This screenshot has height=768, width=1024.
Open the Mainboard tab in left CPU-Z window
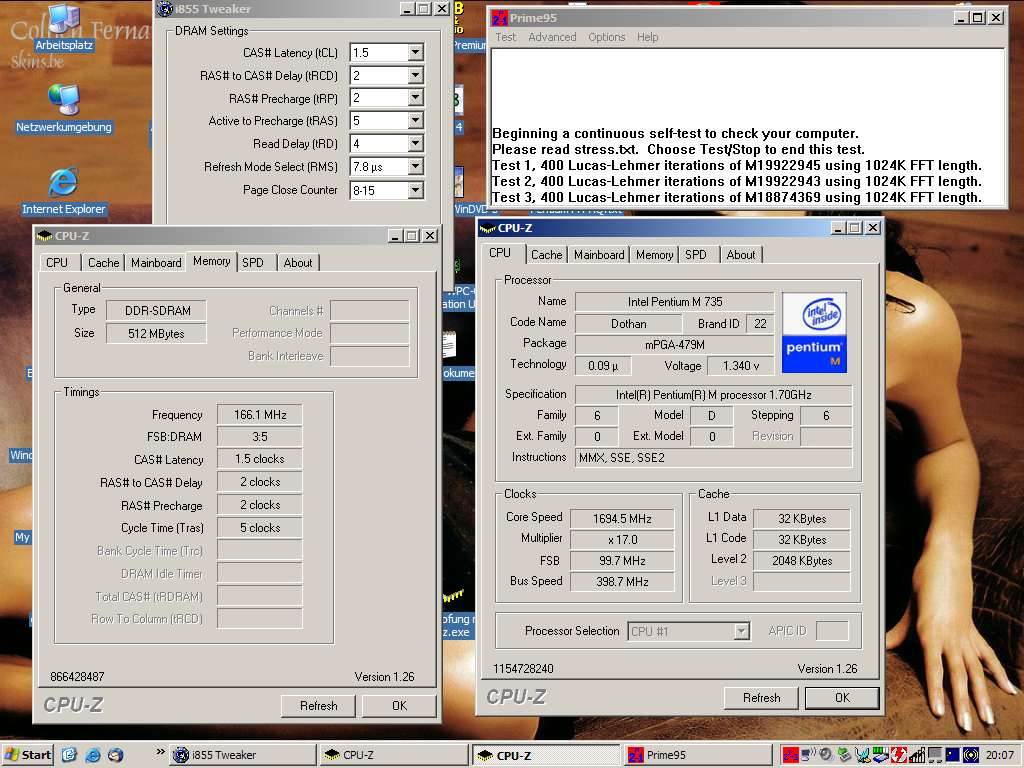tap(156, 263)
